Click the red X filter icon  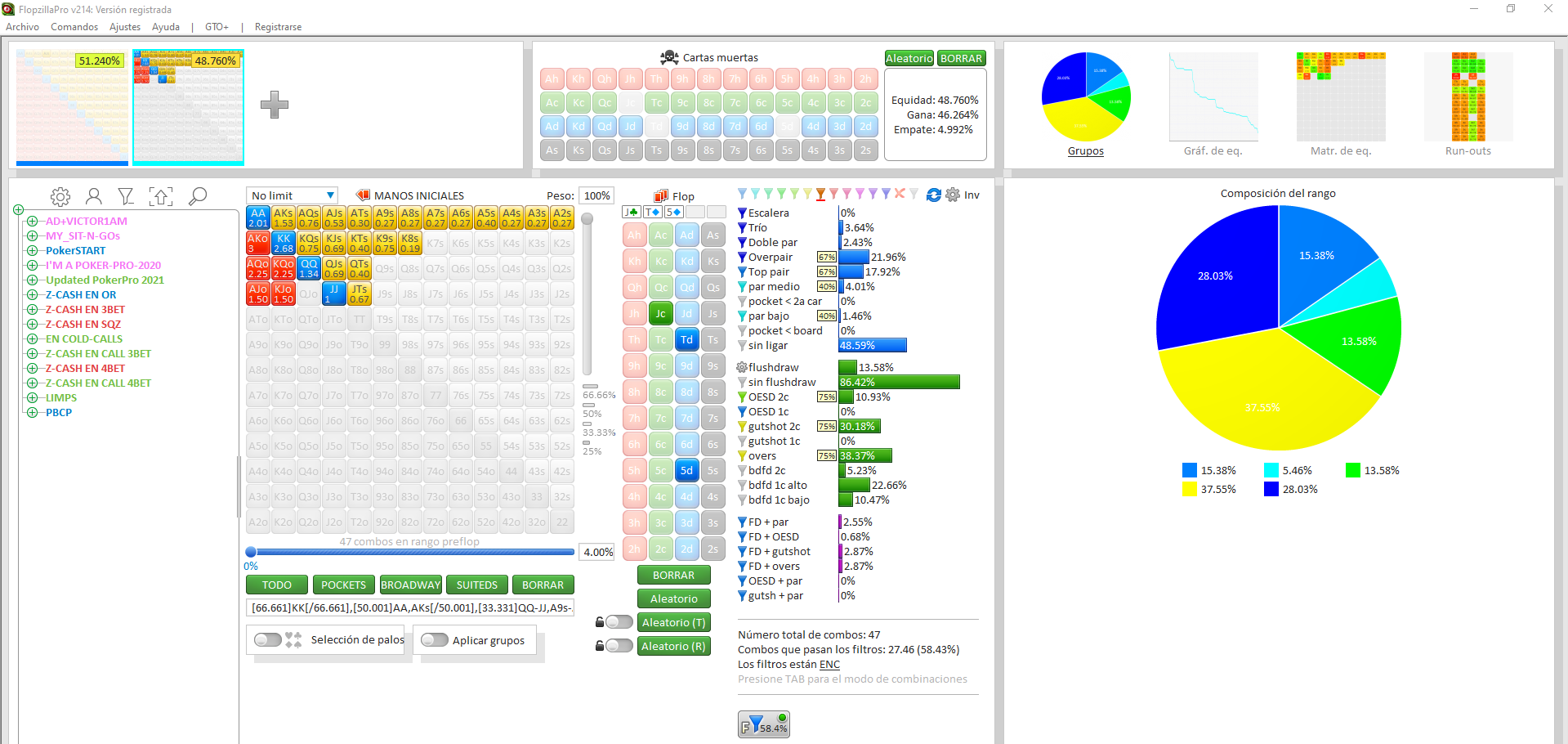[900, 195]
